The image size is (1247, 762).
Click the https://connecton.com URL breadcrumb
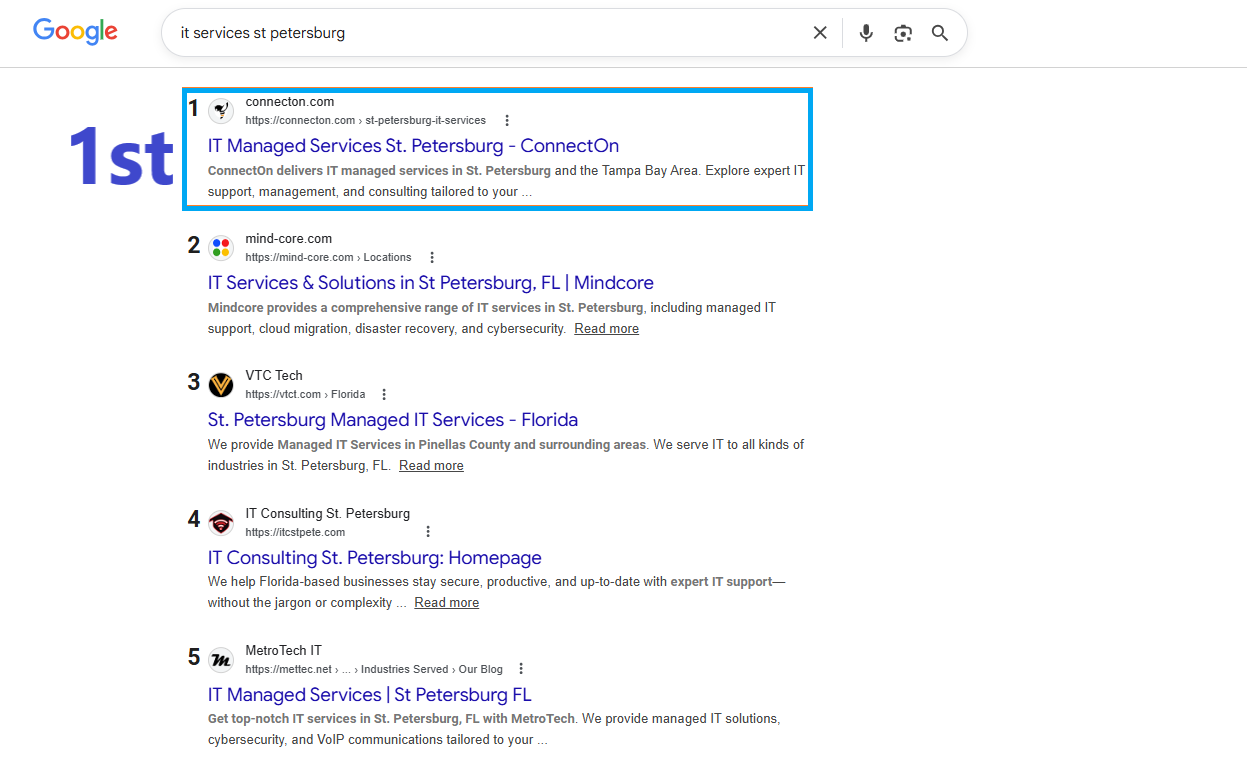coord(365,120)
